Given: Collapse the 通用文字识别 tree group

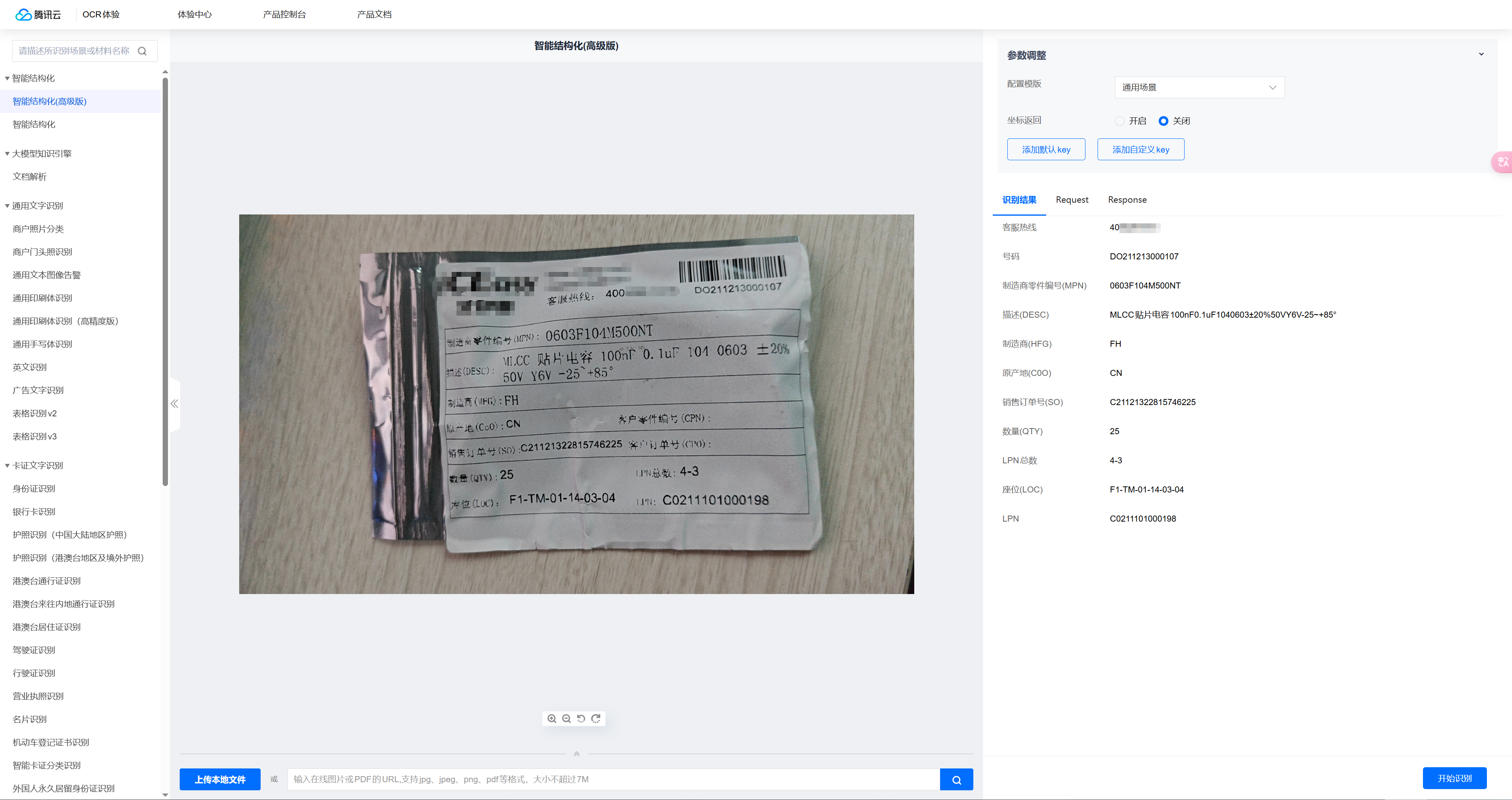Looking at the screenshot, I should point(7,206).
